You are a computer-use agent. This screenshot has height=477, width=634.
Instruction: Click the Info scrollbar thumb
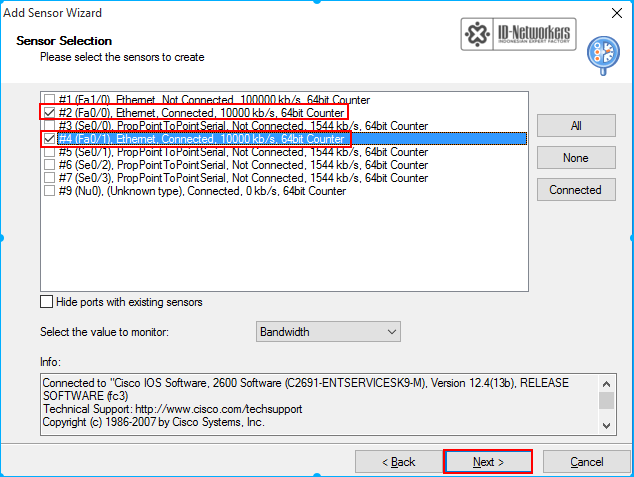pyautogui.click(x=607, y=400)
